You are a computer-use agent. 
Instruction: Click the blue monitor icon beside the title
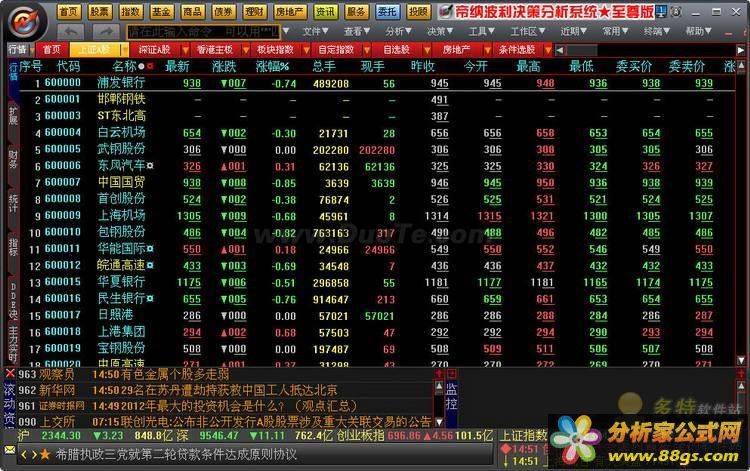point(662,11)
